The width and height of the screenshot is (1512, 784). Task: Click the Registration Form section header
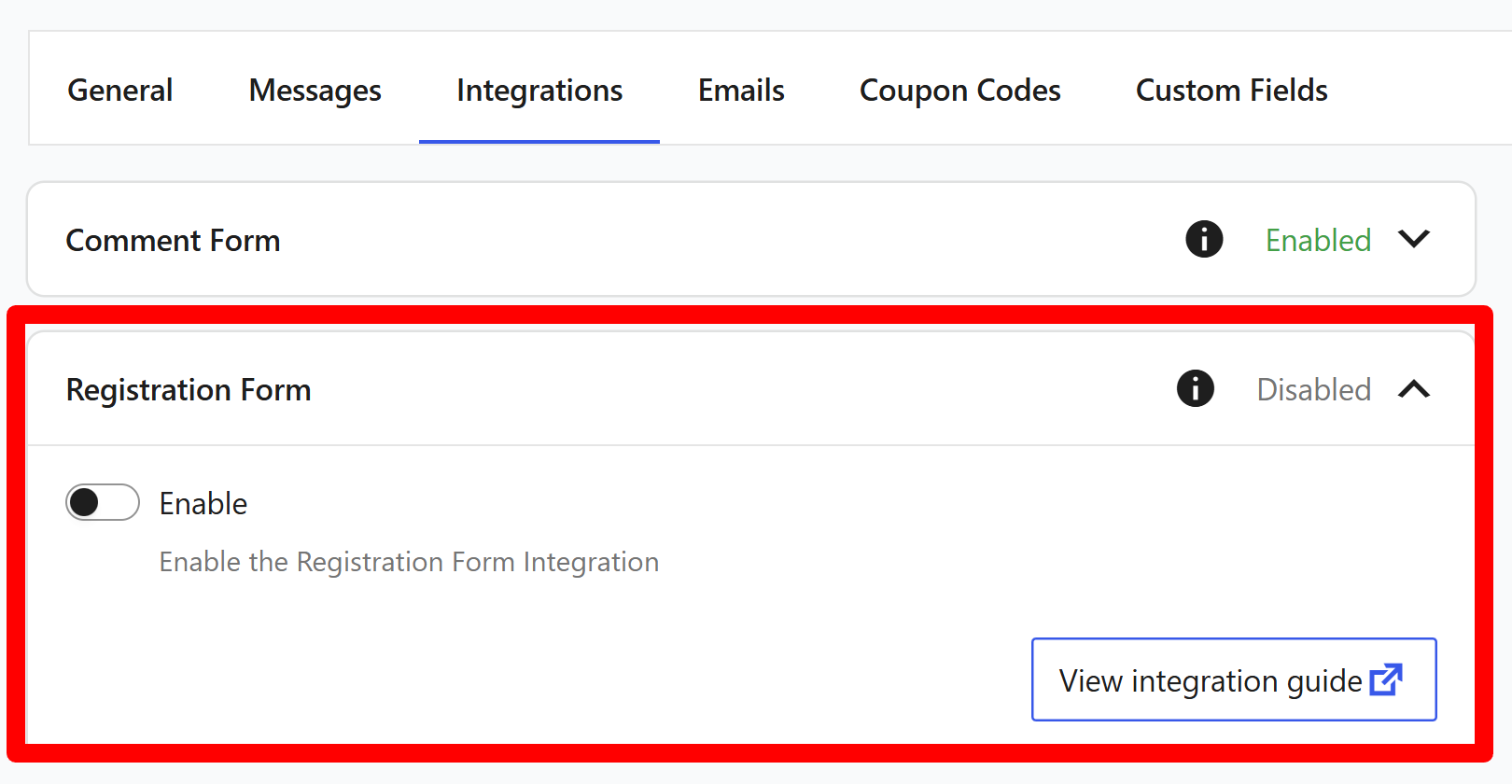click(189, 389)
